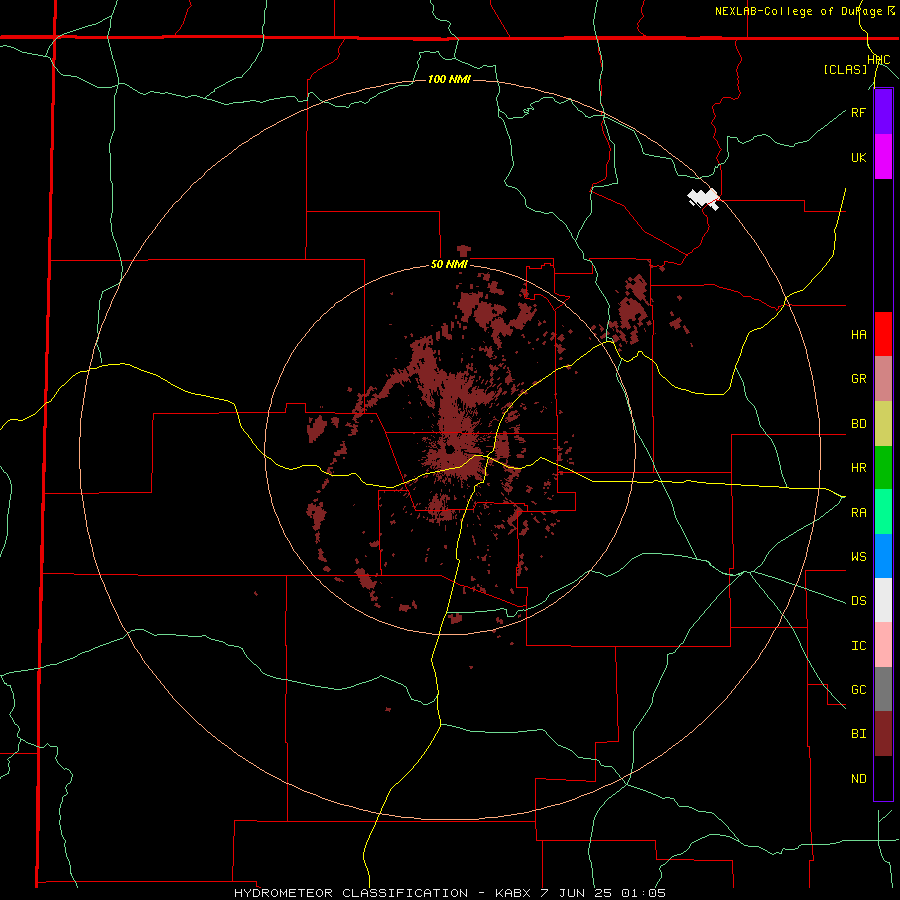
Task: Click the gray GC legend swatch
Action: click(883, 689)
